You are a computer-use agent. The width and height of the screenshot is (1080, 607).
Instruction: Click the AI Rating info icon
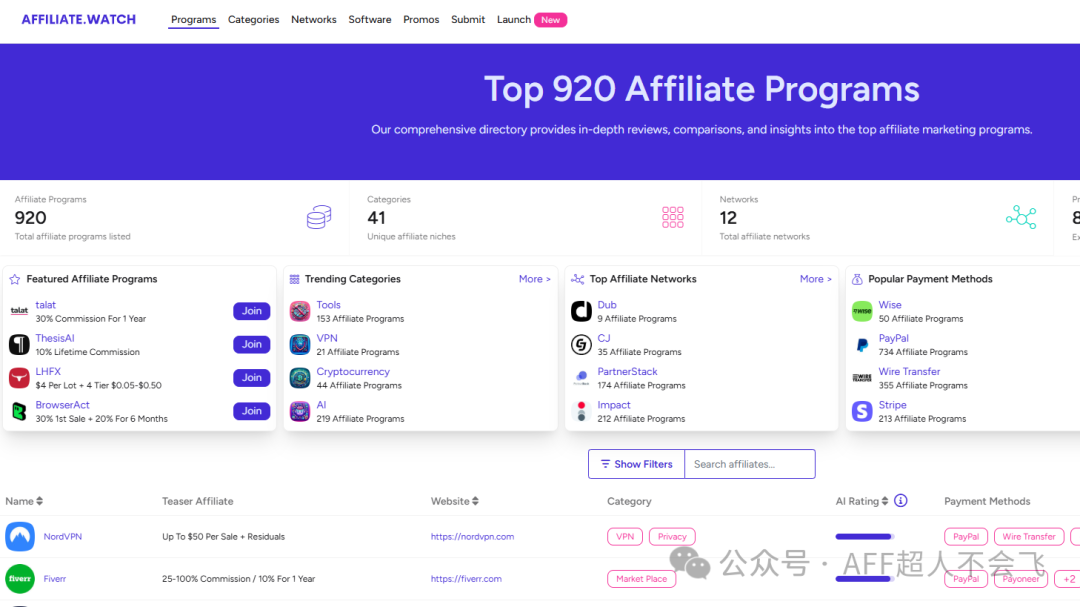point(901,501)
